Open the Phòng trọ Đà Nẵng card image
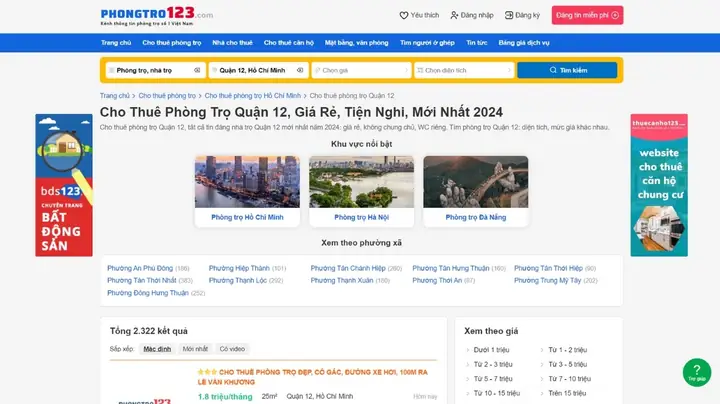Viewport: 720px width, 404px height. (x=476, y=182)
